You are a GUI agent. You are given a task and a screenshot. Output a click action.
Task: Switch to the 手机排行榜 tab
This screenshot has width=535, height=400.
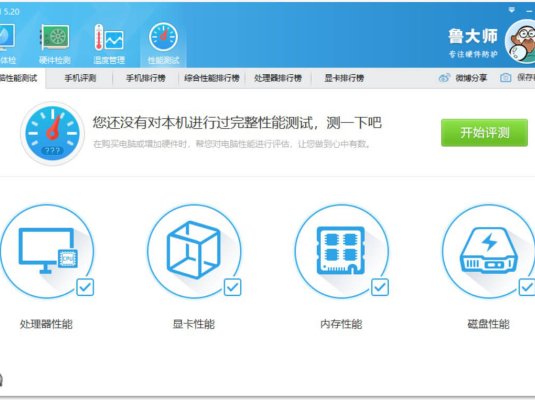click(x=146, y=78)
